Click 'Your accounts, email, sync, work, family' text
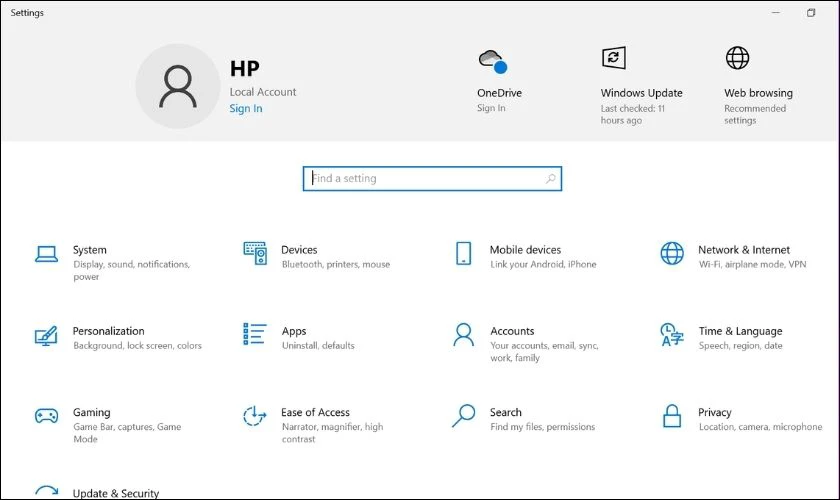This screenshot has width=840, height=500. point(544,352)
